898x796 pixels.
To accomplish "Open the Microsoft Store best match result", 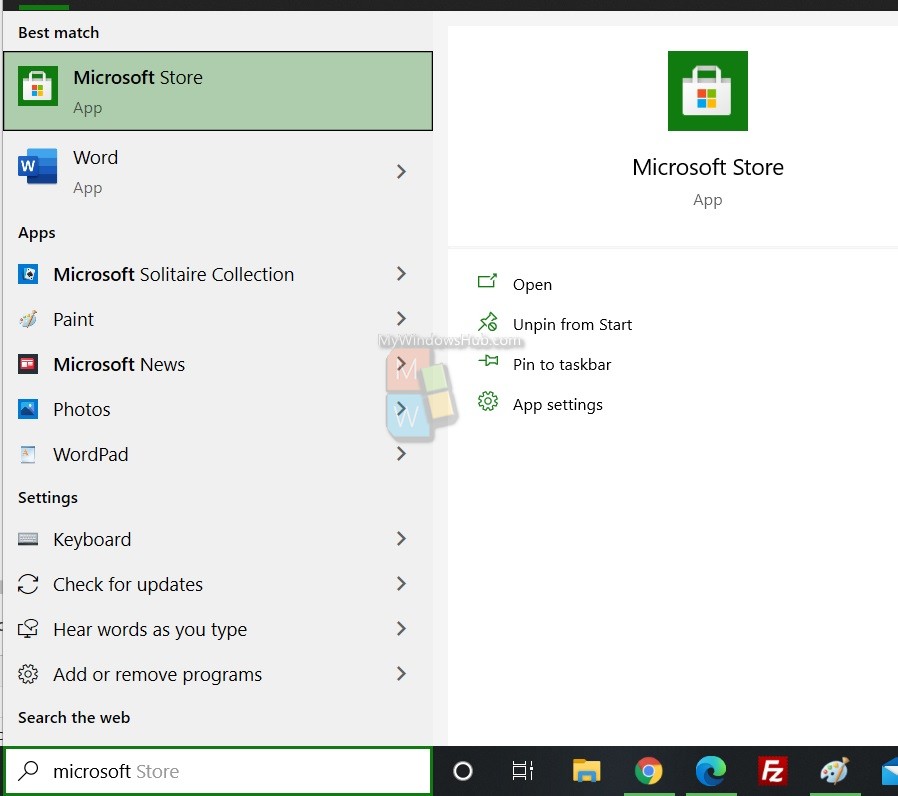I will click(x=218, y=91).
